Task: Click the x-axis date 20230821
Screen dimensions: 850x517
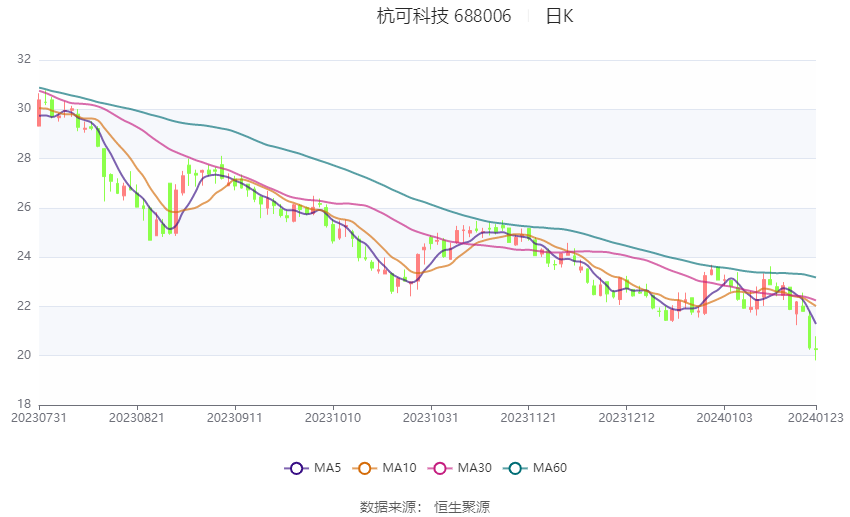Action: pyautogui.click(x=137, y=418)
